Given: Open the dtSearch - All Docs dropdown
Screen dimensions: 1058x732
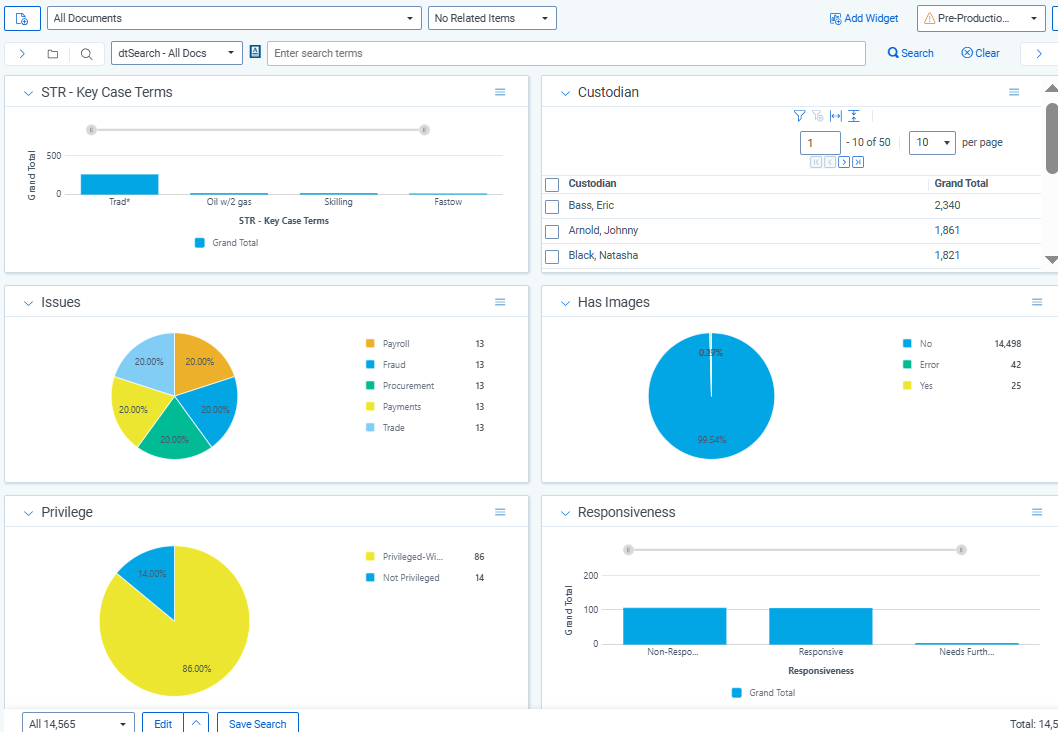Looking at the screenshot, I should tap(177, 53).
